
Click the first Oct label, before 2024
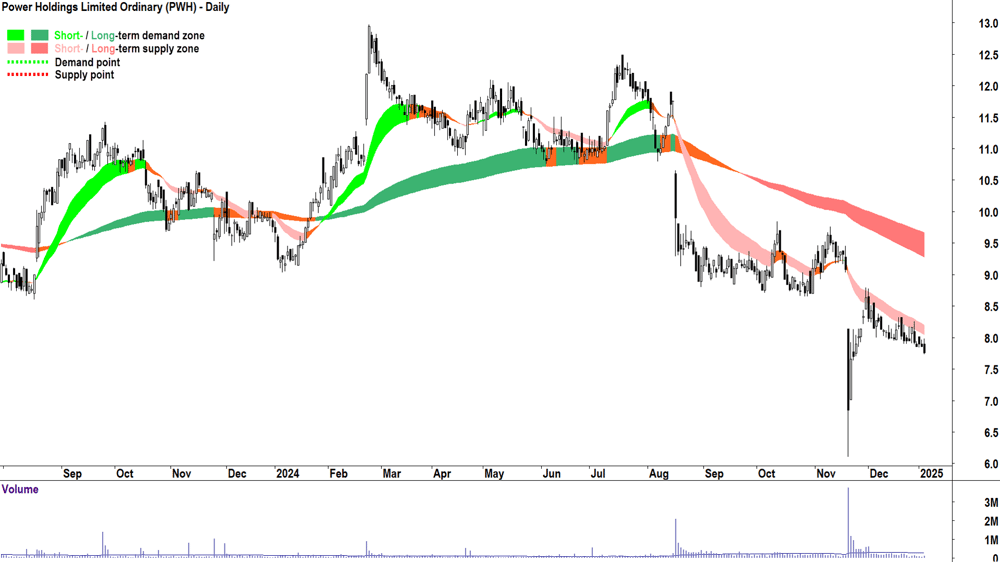tap(125, 474)
